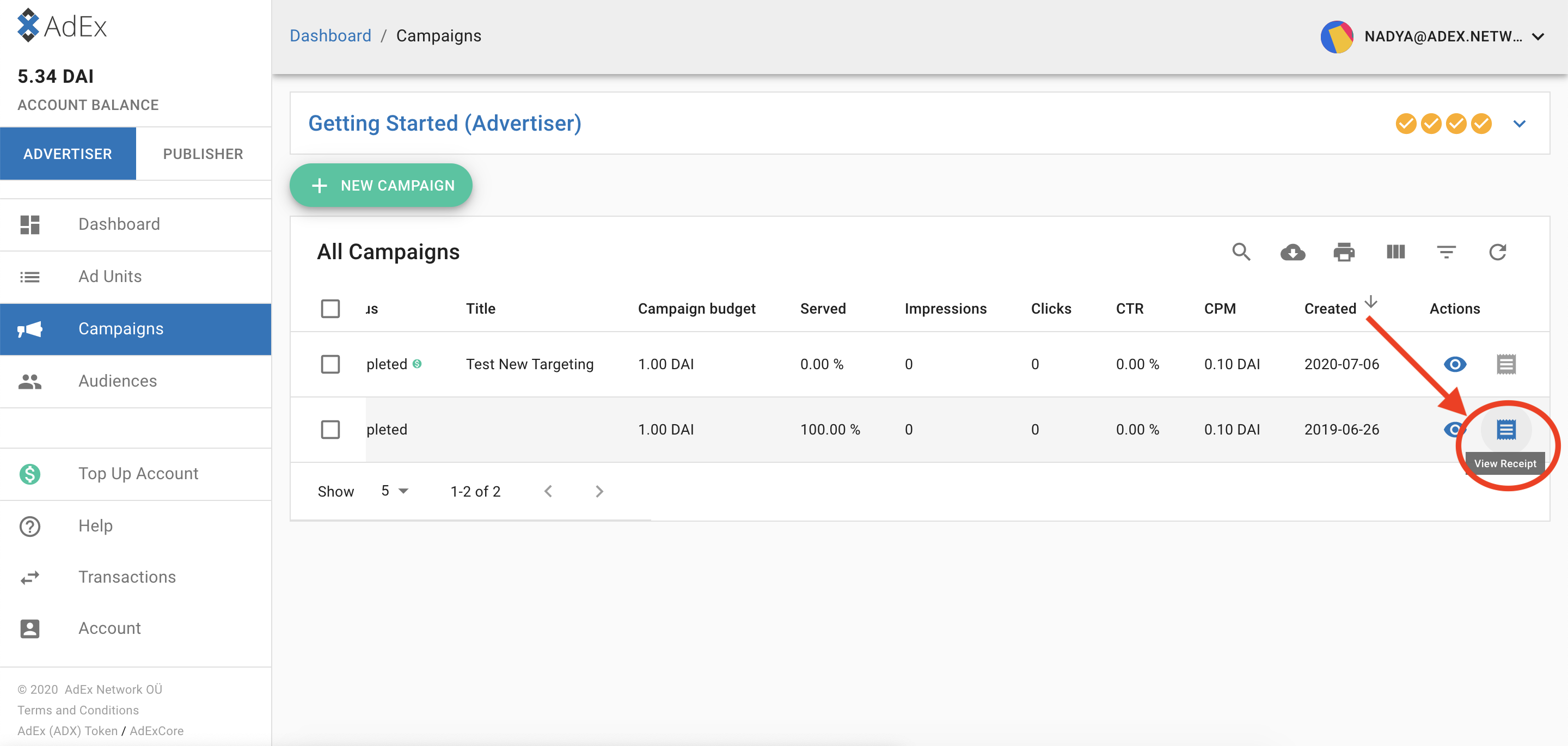Viewport: 1568px width, 746px height.
Task: Reload the campaigns table
Action: 1497,252
